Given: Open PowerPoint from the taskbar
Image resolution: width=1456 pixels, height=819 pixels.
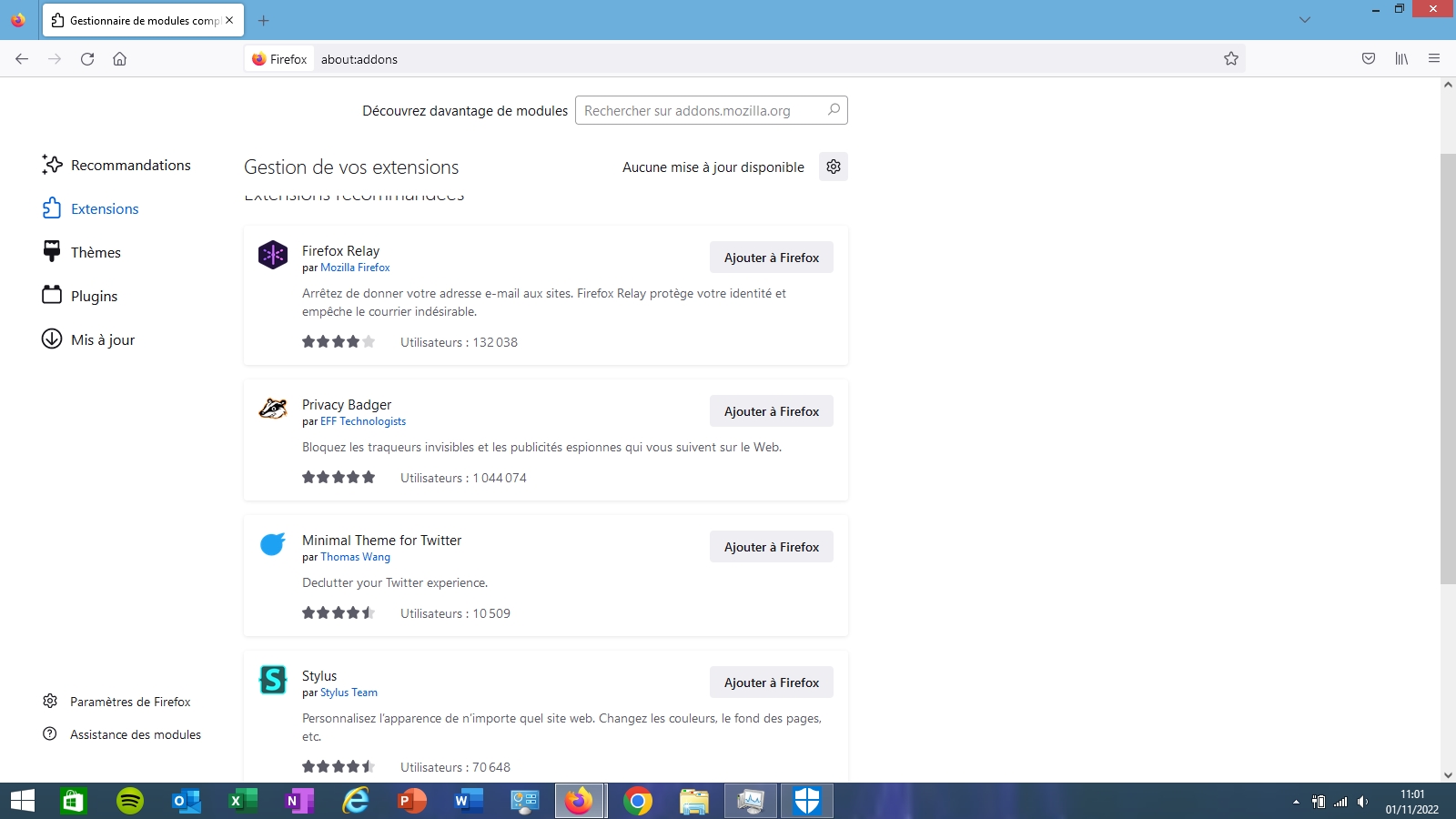Looking at the screenshot, I should click(x=412, y=801).
